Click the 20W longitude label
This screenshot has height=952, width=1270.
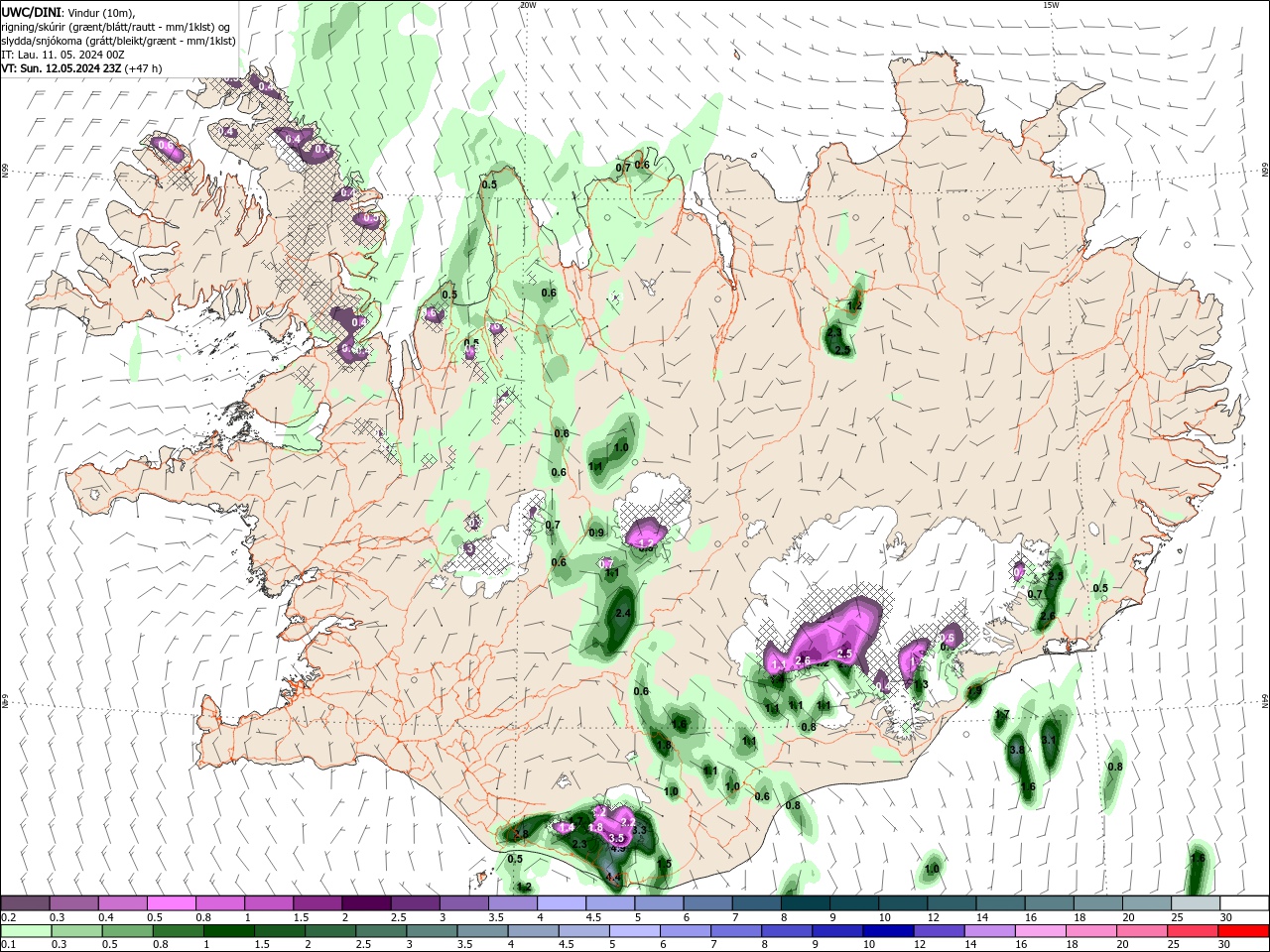pos(527,5)
